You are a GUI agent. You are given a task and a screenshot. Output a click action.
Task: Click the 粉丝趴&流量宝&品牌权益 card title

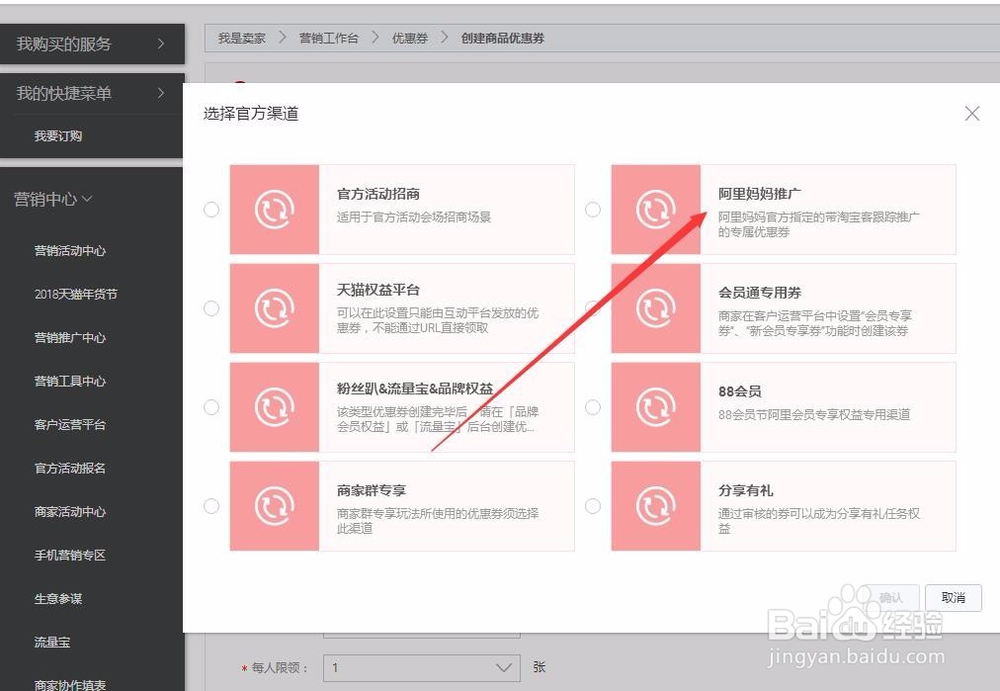pos(415,389)
